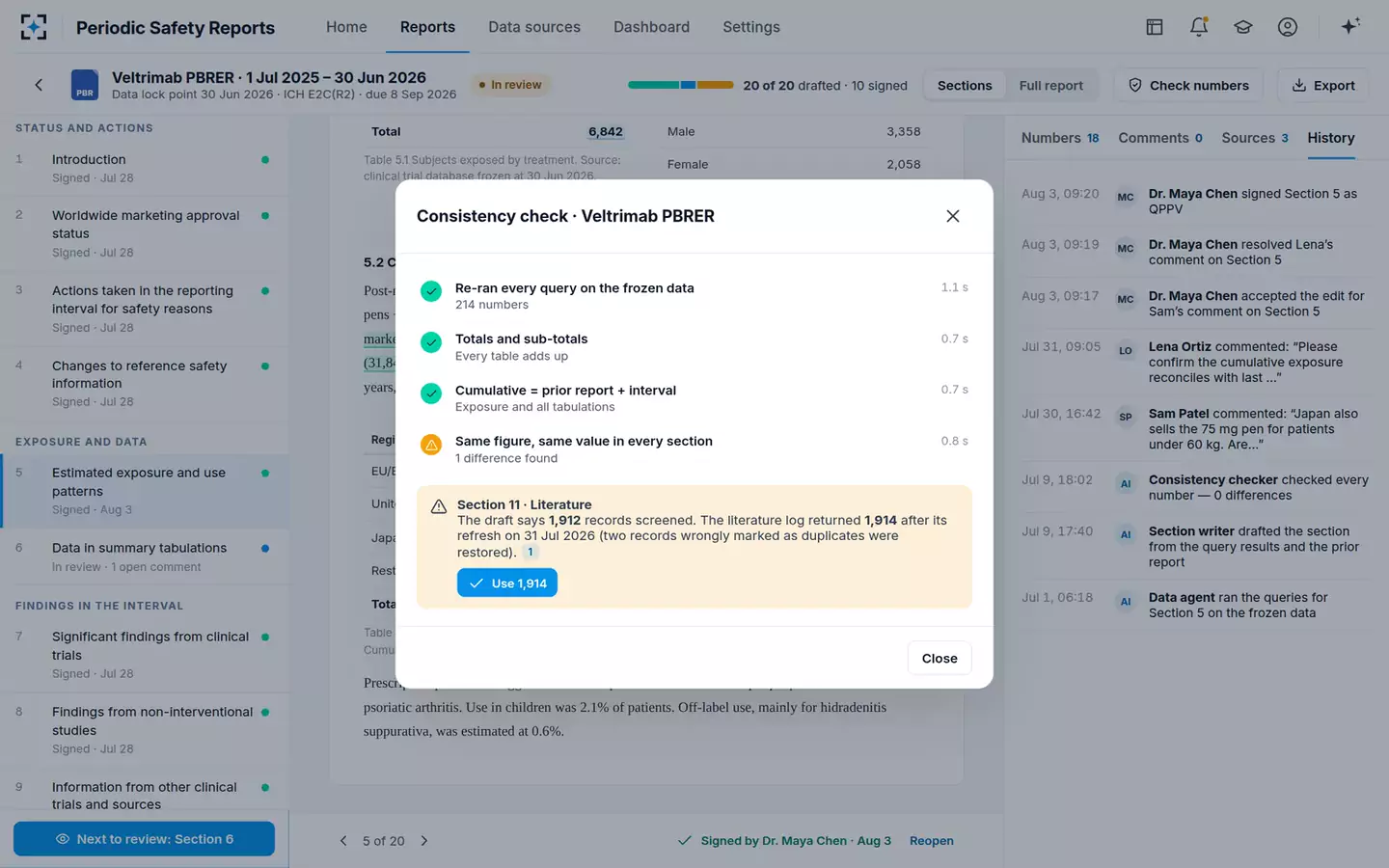Click MC avatar beside signed Section 5 entry
This screenshot has width=1389, height=868.
pyautogui.click(x=1126, y=197)
